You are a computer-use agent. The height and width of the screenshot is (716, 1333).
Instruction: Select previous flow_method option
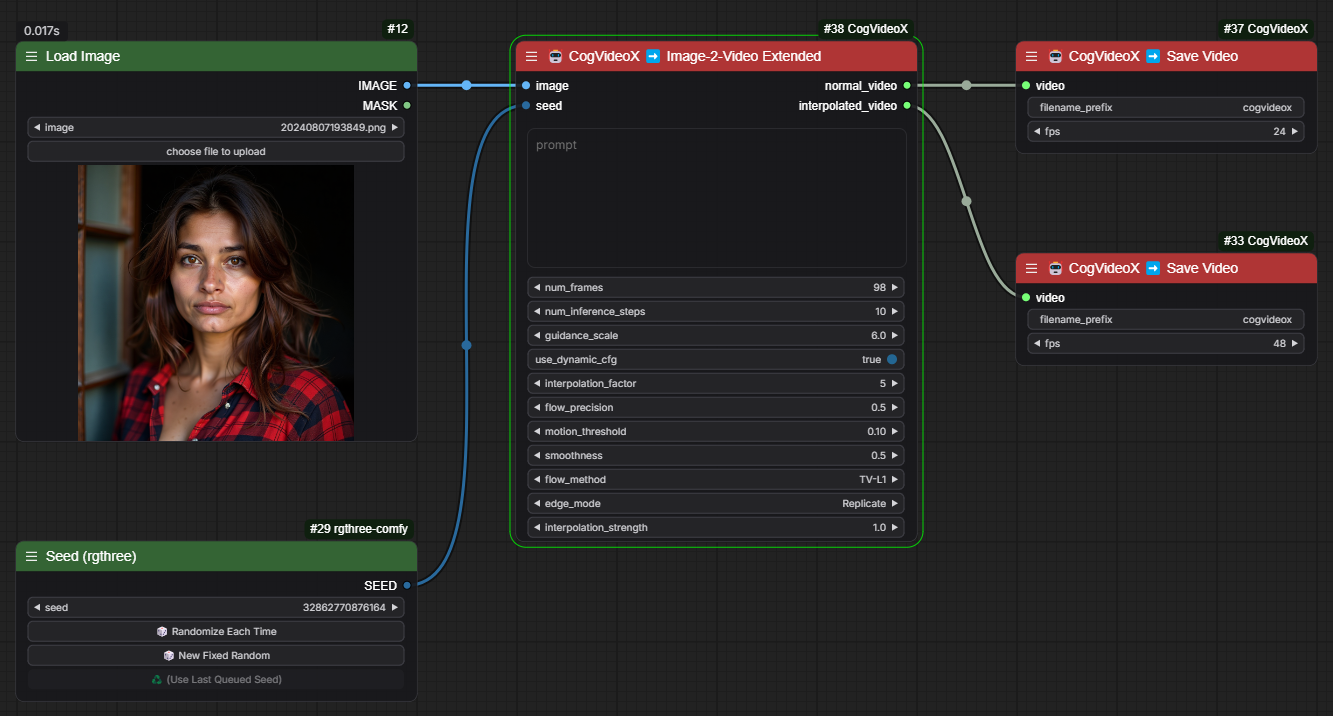click(x=537, y=480)
